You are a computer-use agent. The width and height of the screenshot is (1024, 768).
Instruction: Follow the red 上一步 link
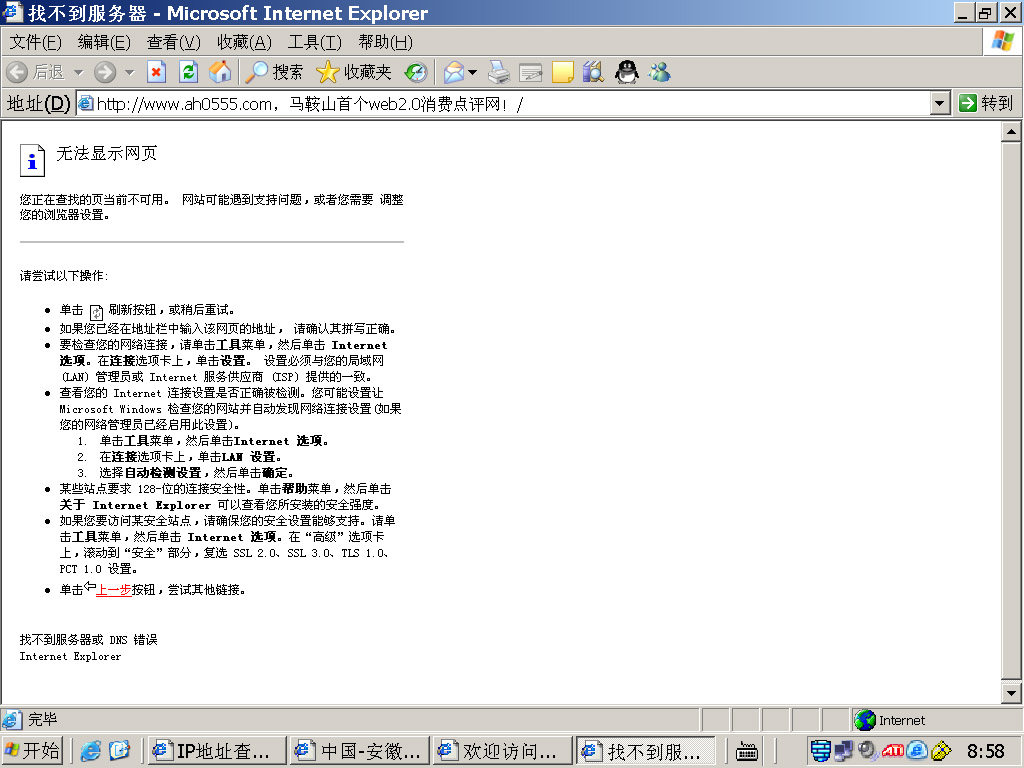(x=114, y=590)
